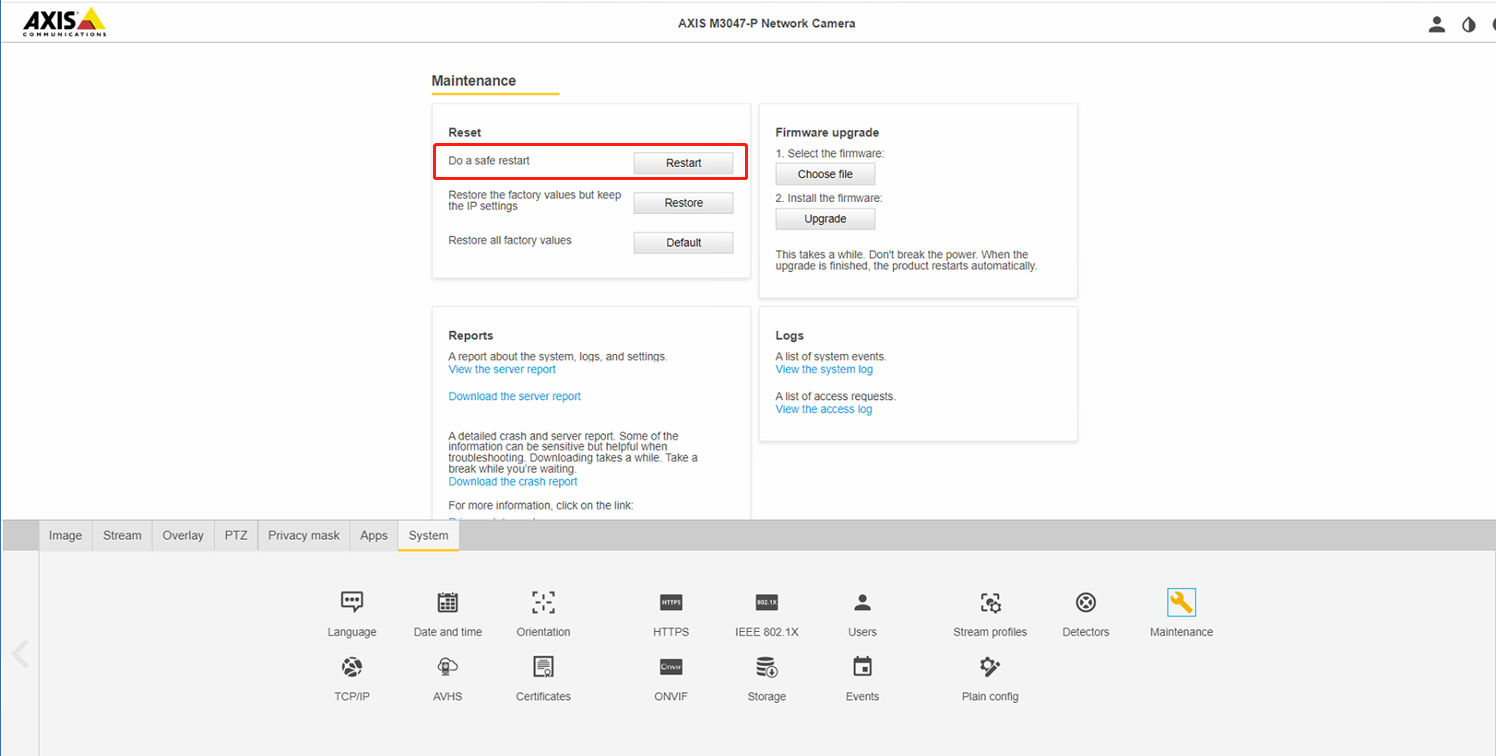Click the Maintenance page heading
This screenshot has height=756, width=1496.
coord(474,81)
